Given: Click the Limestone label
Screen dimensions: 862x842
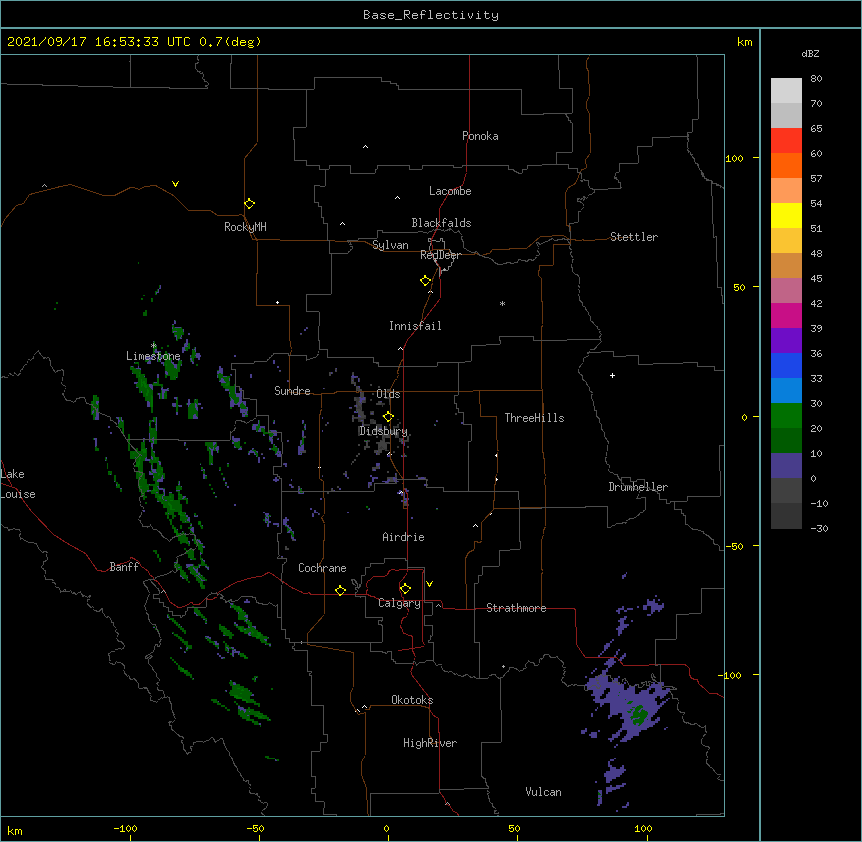Looking at the screenshot, I should coord(153,356).
